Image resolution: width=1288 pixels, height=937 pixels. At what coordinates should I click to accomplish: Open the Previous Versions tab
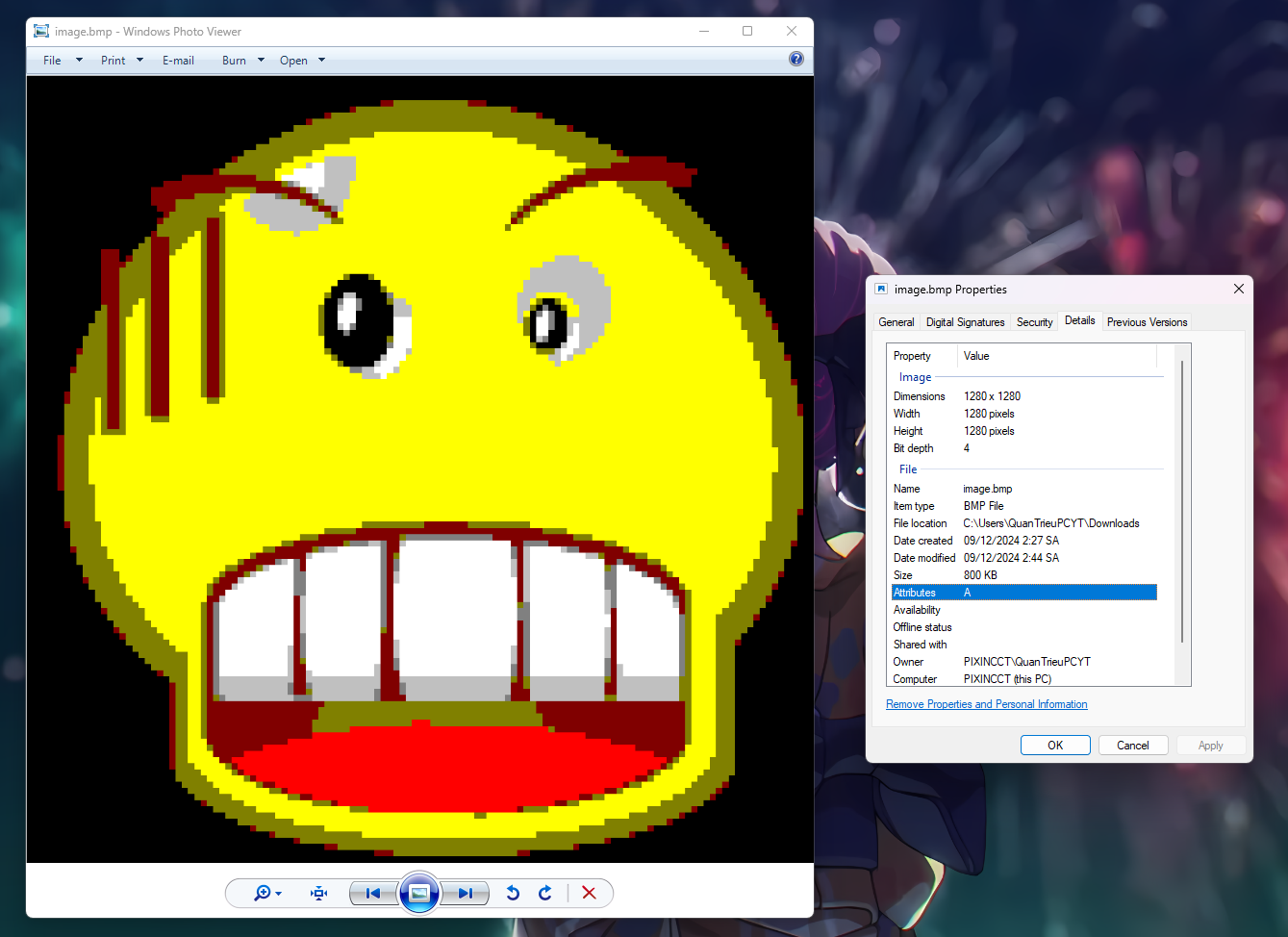[x=1147, y=322]
